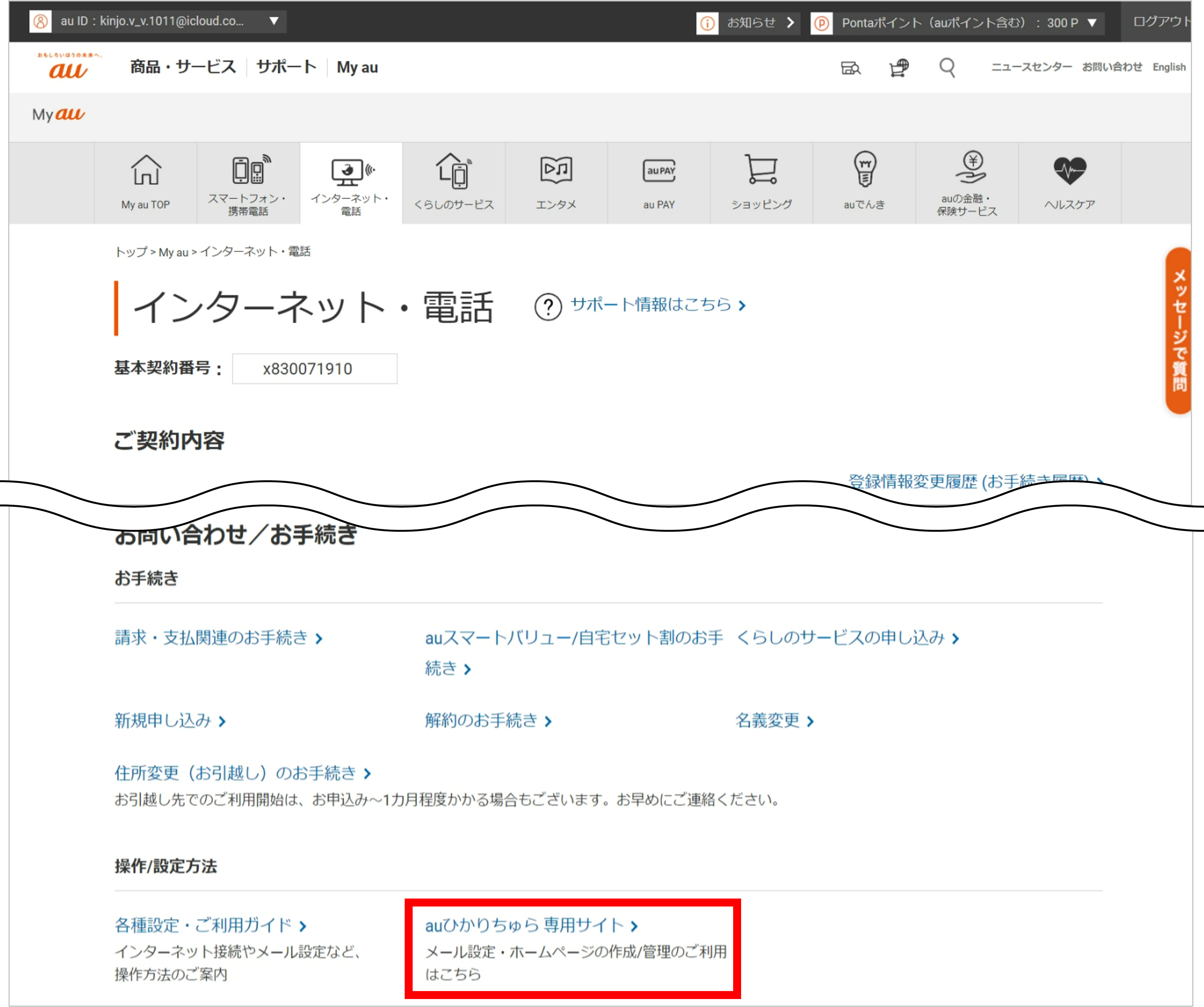Open 各種設定・ご利用ガイド link
The image size is (1204, 1007).
click(210, 925)
